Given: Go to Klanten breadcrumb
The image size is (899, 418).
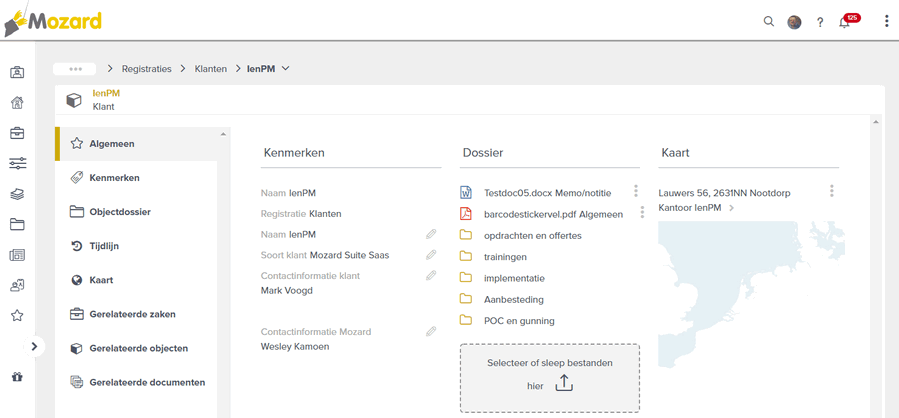Looking at the screenshot, I should 210,69.
